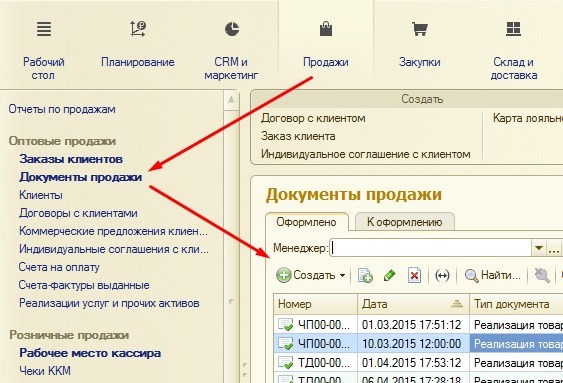Switch to the К оформлению tab
The width and height of the screenshot is (563, 383).
(404, 222)
